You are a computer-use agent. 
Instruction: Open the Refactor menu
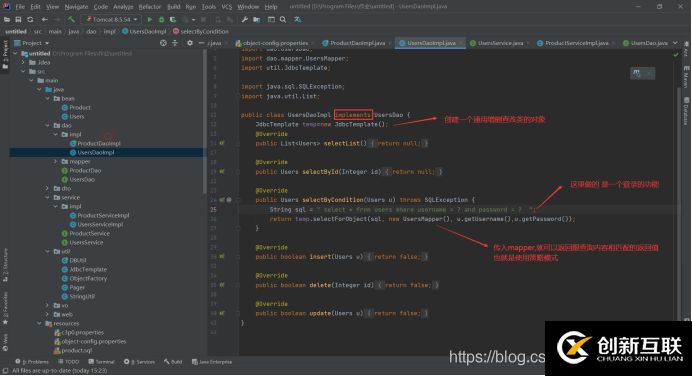click(x=150, y=7)
